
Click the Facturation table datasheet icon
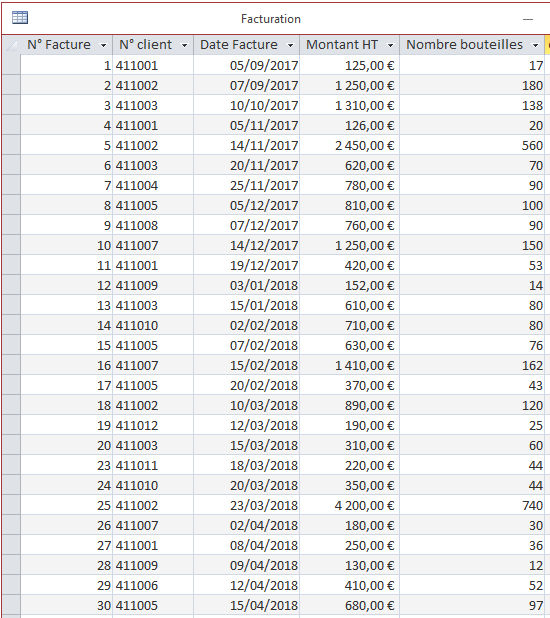20,18
